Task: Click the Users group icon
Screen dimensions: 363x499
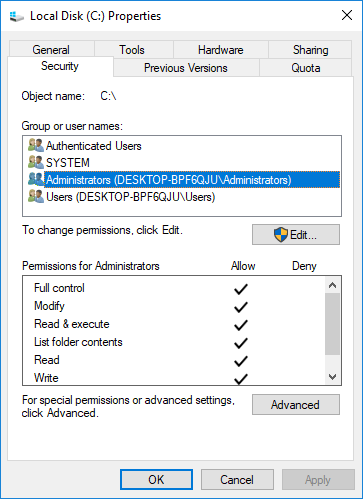Action: pos(36,196)
